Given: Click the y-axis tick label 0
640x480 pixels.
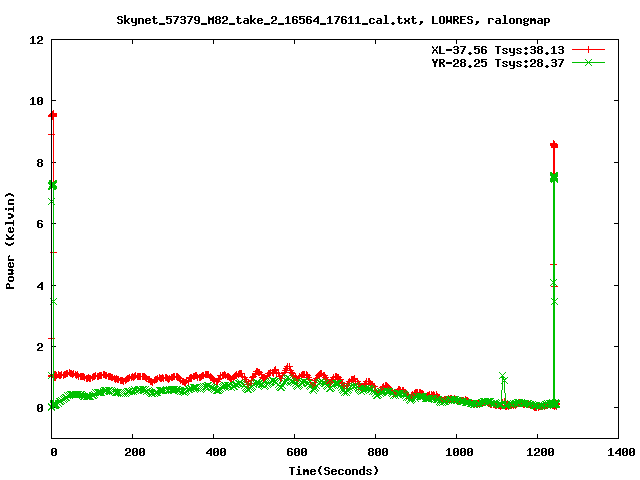Looking at the screenshot, I should [x=40, y=408].
